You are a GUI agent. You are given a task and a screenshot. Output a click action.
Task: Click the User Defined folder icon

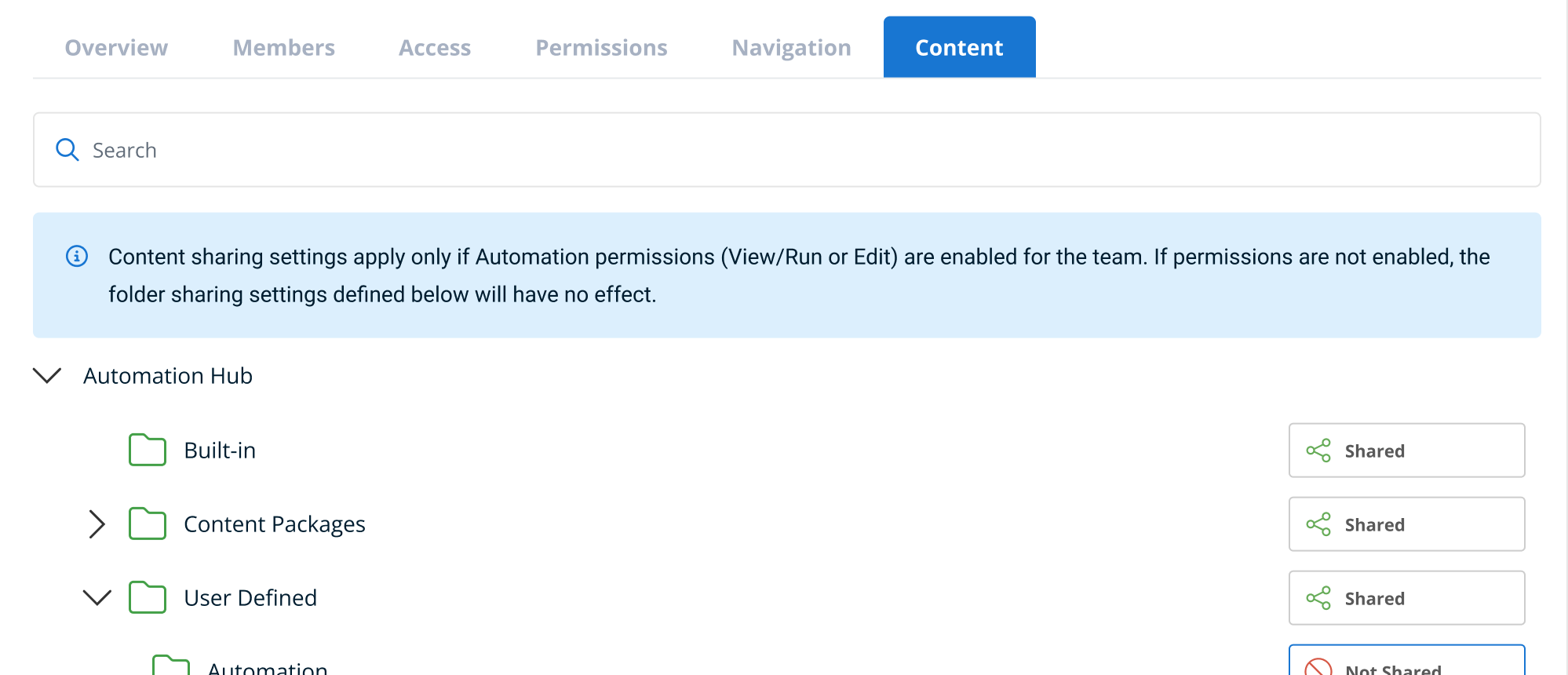pos(148,598)
